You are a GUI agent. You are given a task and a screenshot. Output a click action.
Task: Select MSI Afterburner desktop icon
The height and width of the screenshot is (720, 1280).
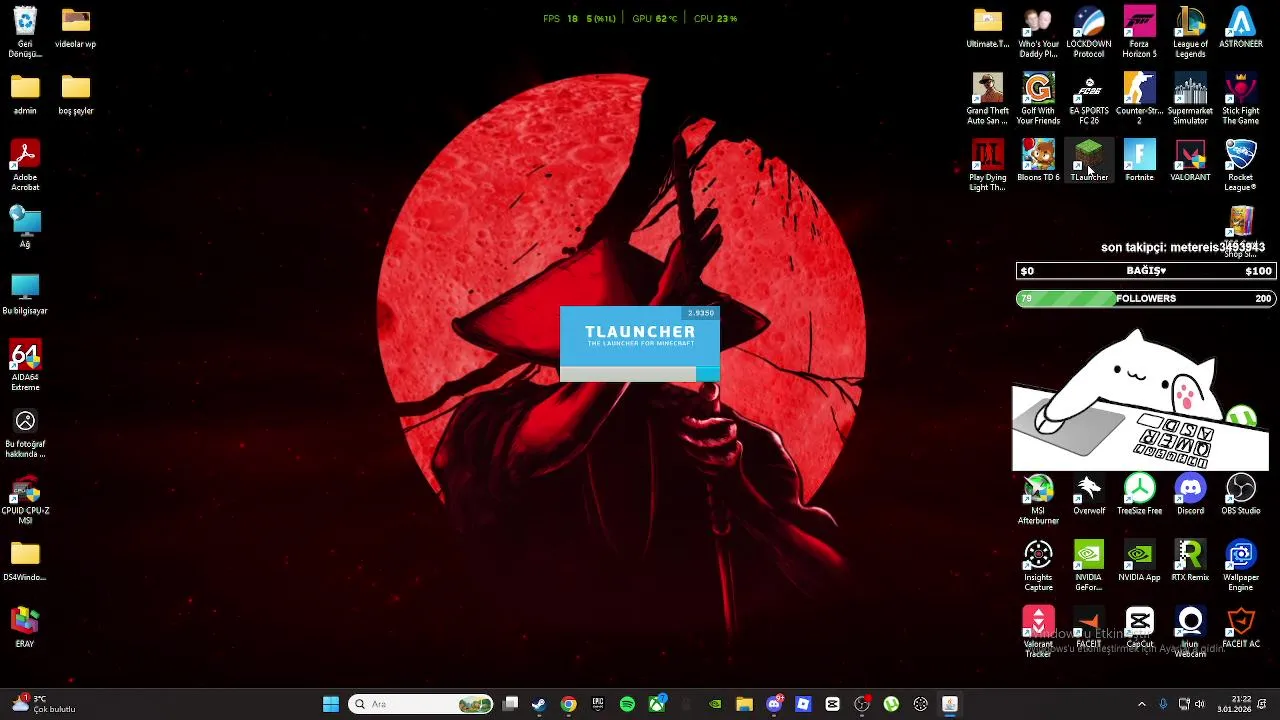pyautogui.click(x=1038, y=499)
